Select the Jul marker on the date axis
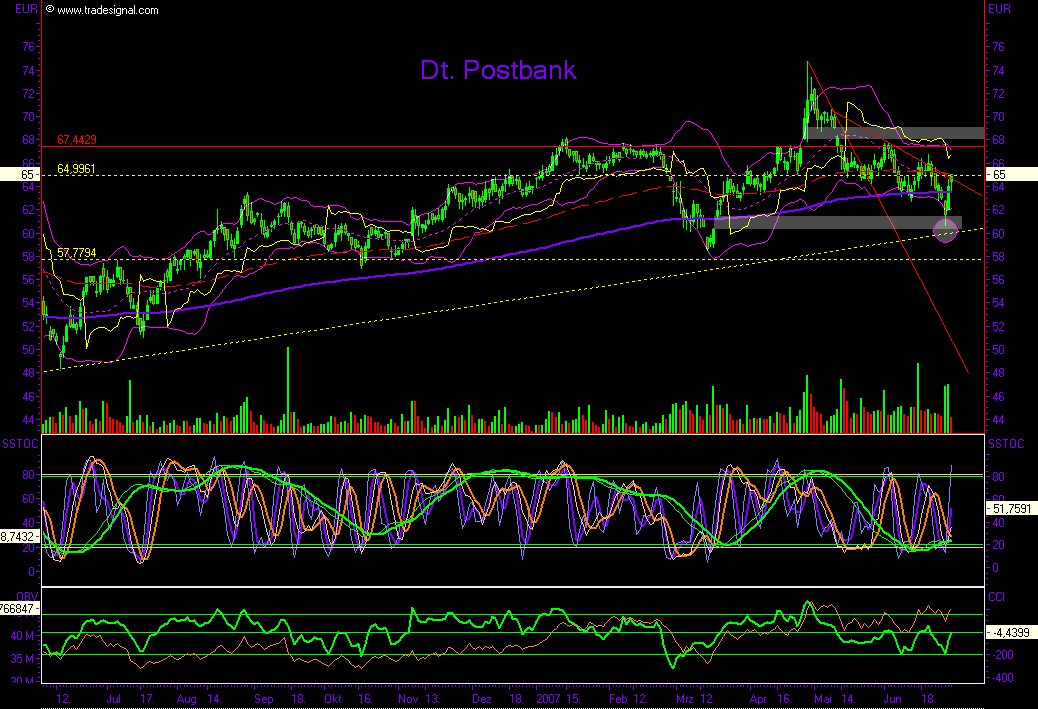Viewport: 1038px width, 709px height. (x=115, y=699)
